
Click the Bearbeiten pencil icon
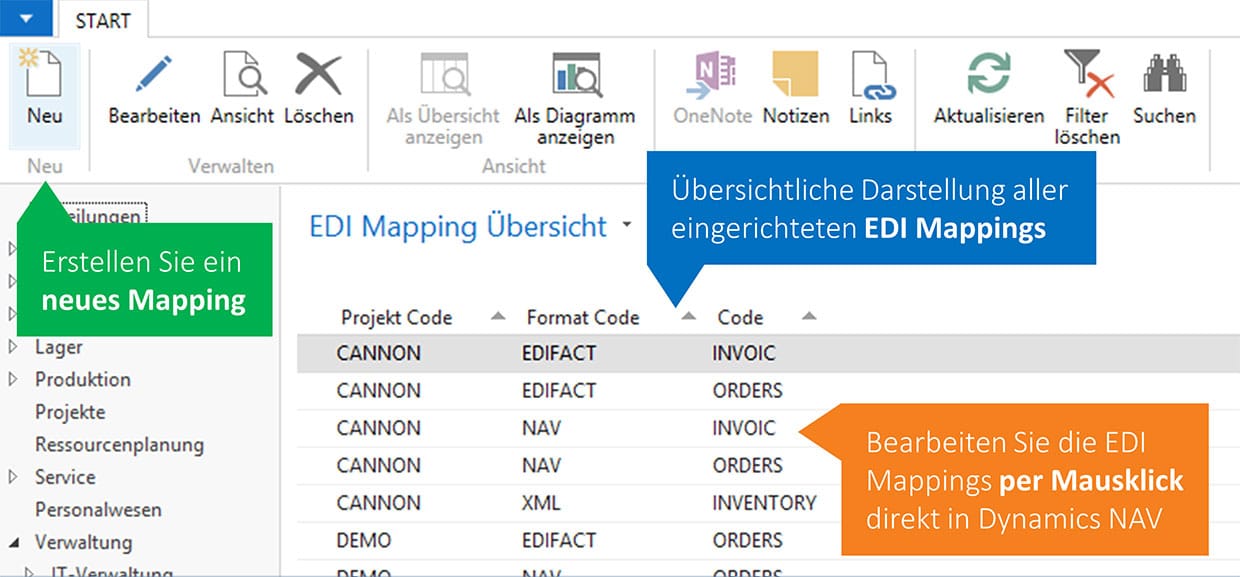(154, 75)
